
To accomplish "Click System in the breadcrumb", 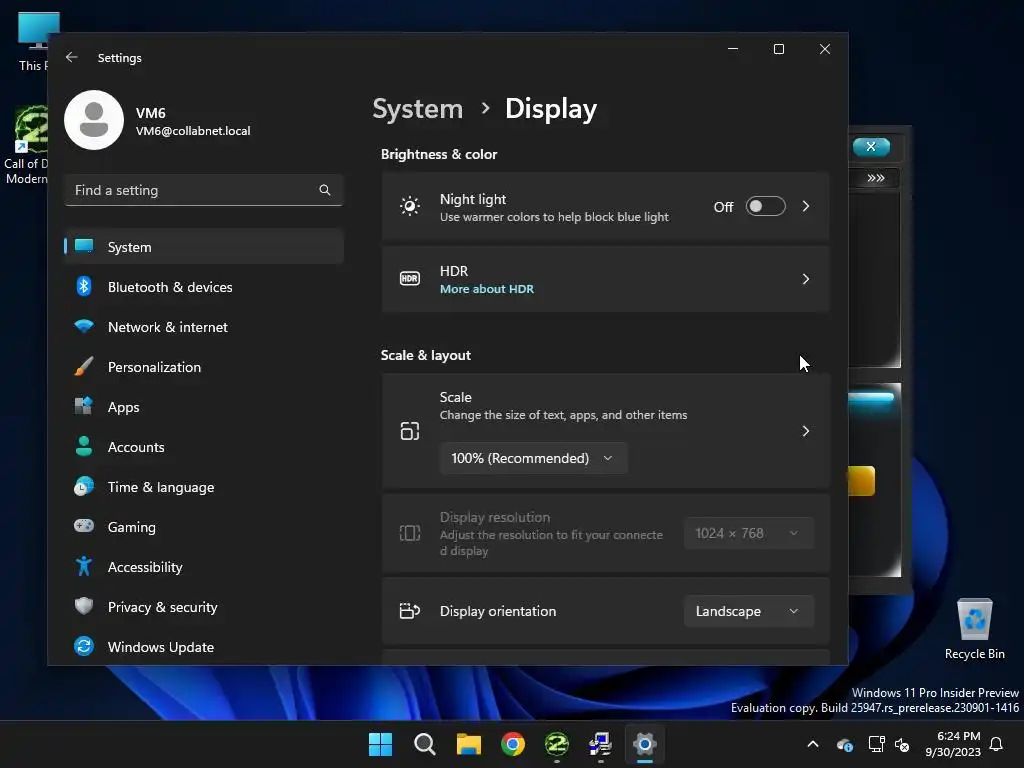I will click(417, 108).
